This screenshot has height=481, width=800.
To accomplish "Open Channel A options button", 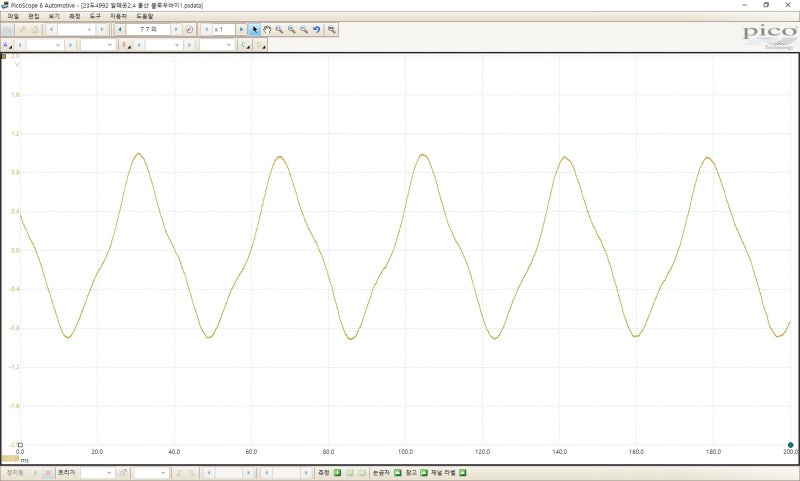I will pyautogui.click(x=8, y=45).
